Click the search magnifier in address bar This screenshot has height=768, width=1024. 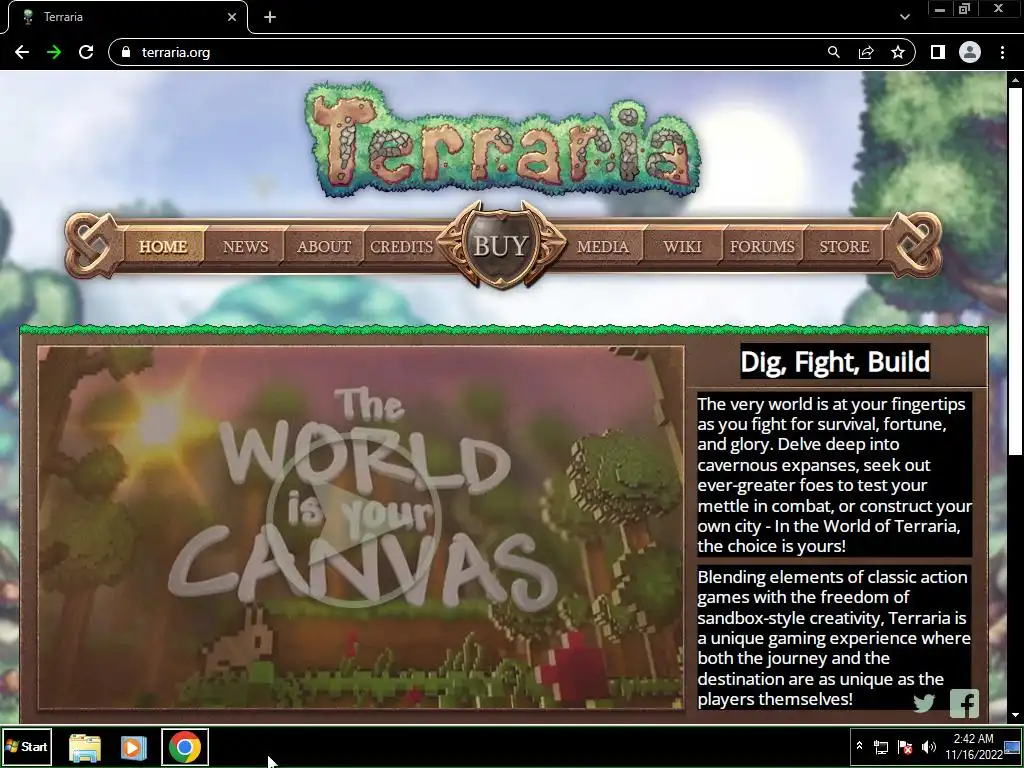click(x=833, y=52)
